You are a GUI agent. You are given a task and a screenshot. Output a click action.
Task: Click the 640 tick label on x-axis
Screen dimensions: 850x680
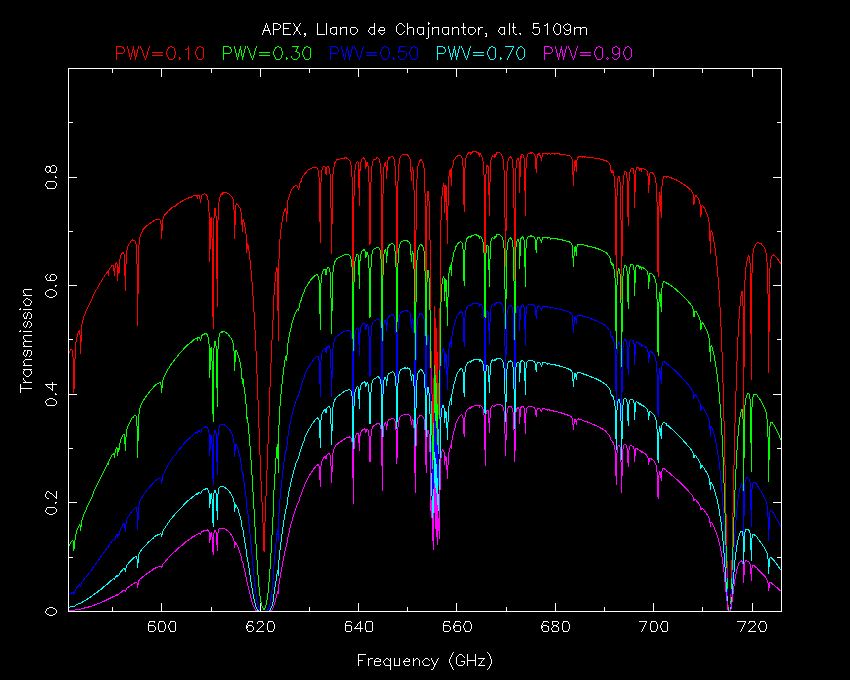358,628
